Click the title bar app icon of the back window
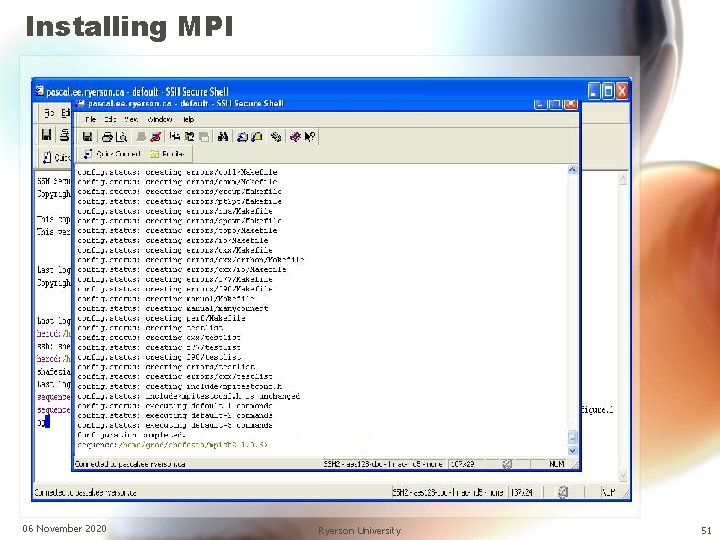This screenshot has height=540, width=720. tap(39, 91)
